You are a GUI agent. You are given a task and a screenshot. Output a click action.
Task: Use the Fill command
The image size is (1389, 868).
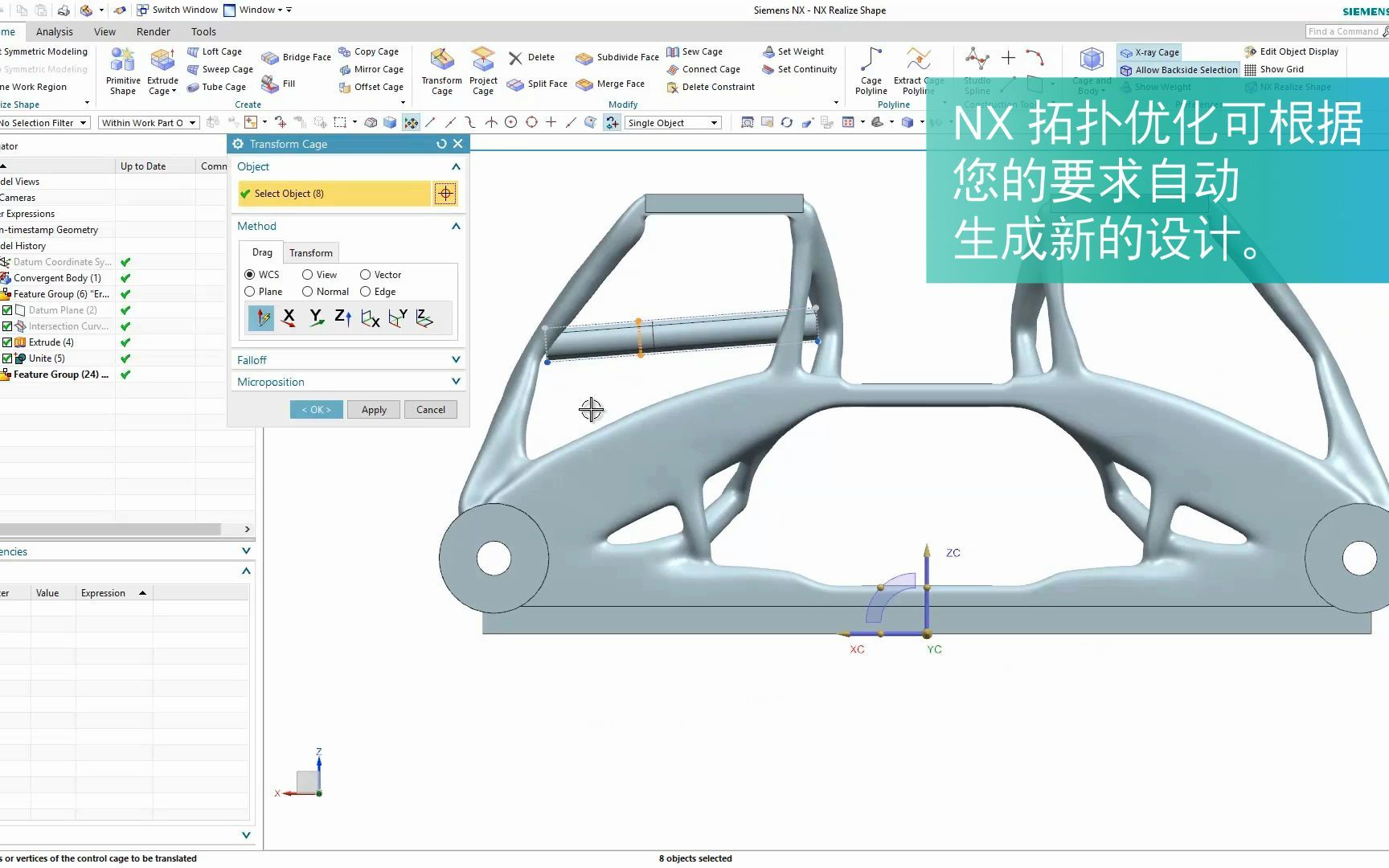pos(278,84)
